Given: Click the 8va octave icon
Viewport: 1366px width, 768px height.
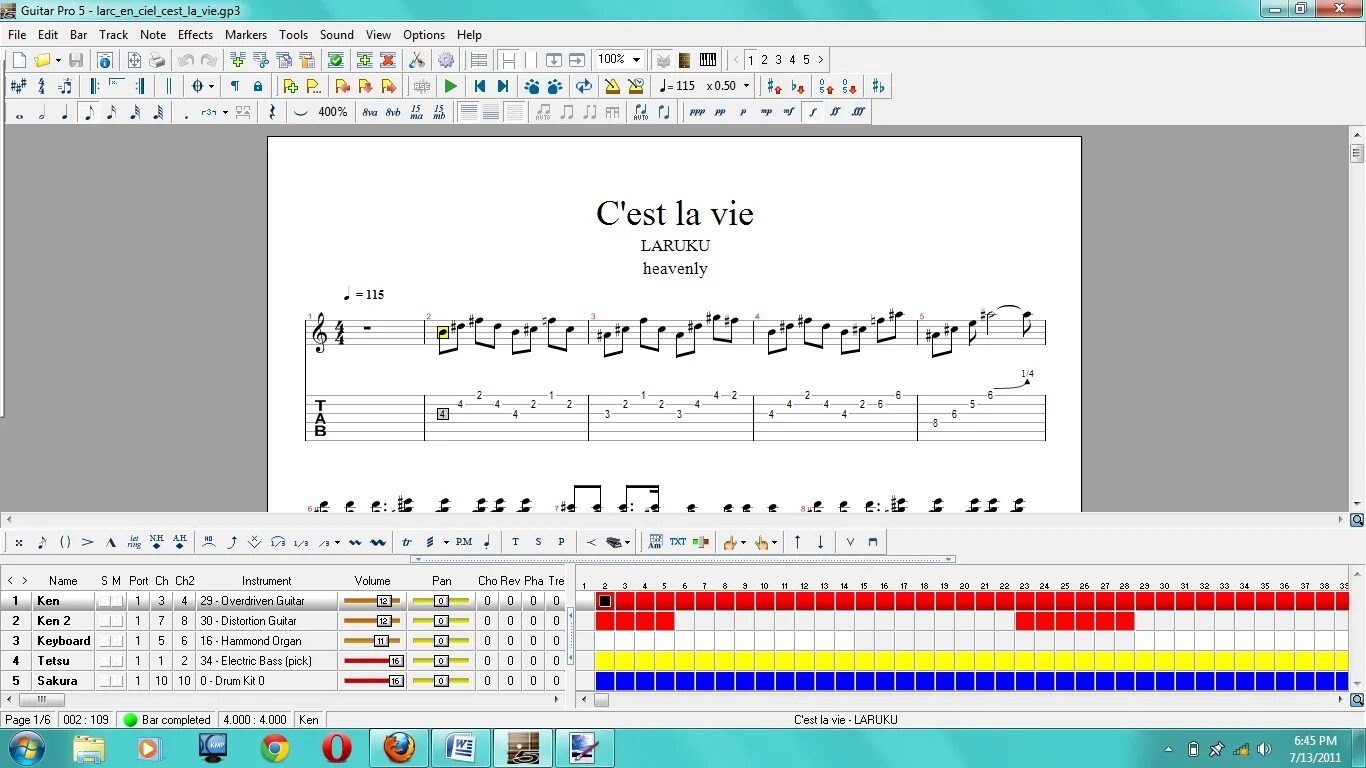Looking at the screenshot, I should [370, 113].
